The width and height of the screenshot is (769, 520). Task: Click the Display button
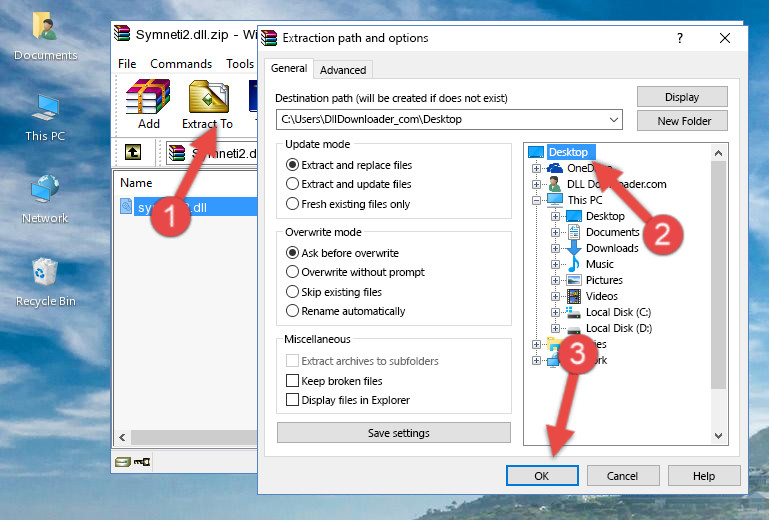coord(682,97)
